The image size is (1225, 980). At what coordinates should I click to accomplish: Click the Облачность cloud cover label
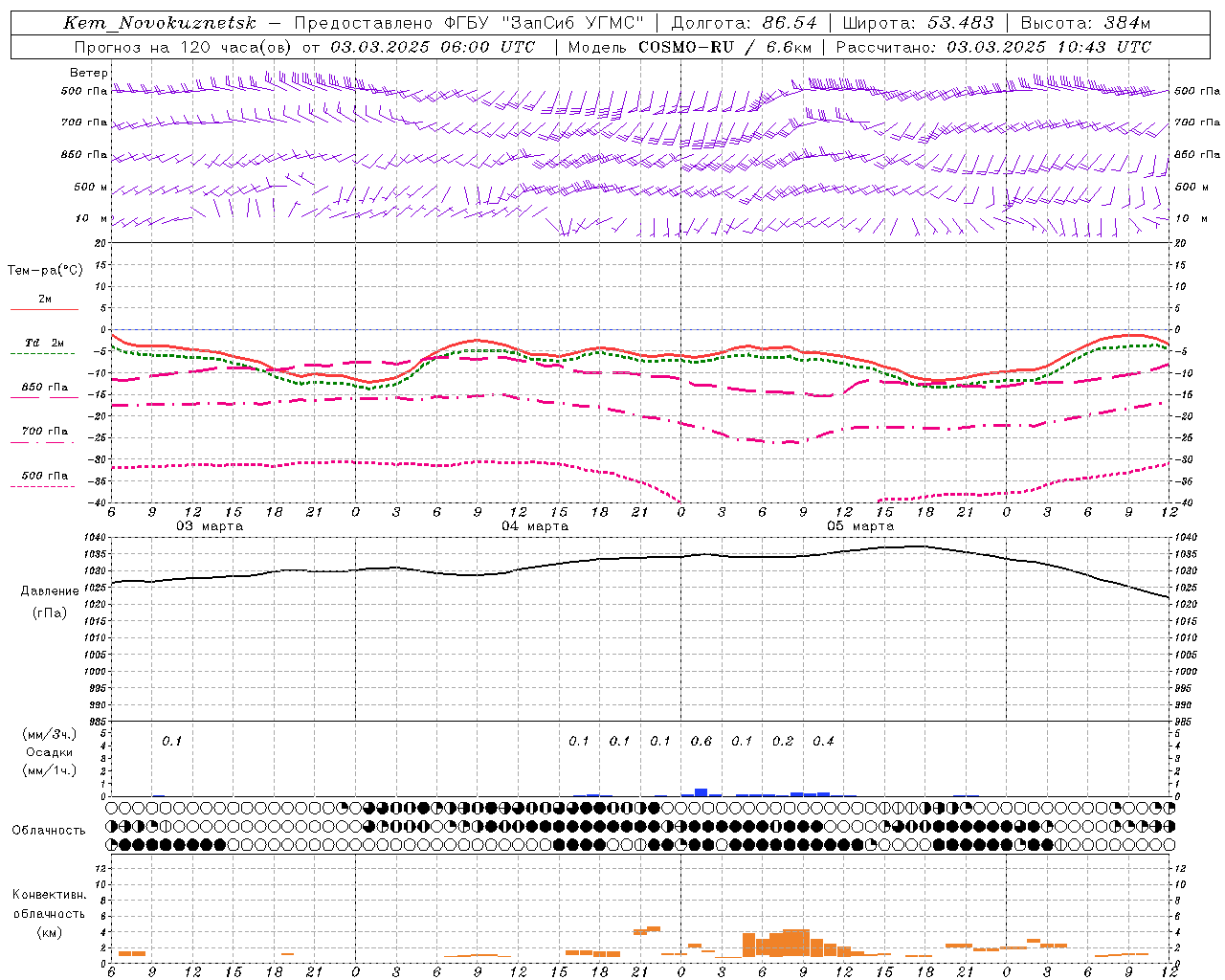(x=49, y=830)
